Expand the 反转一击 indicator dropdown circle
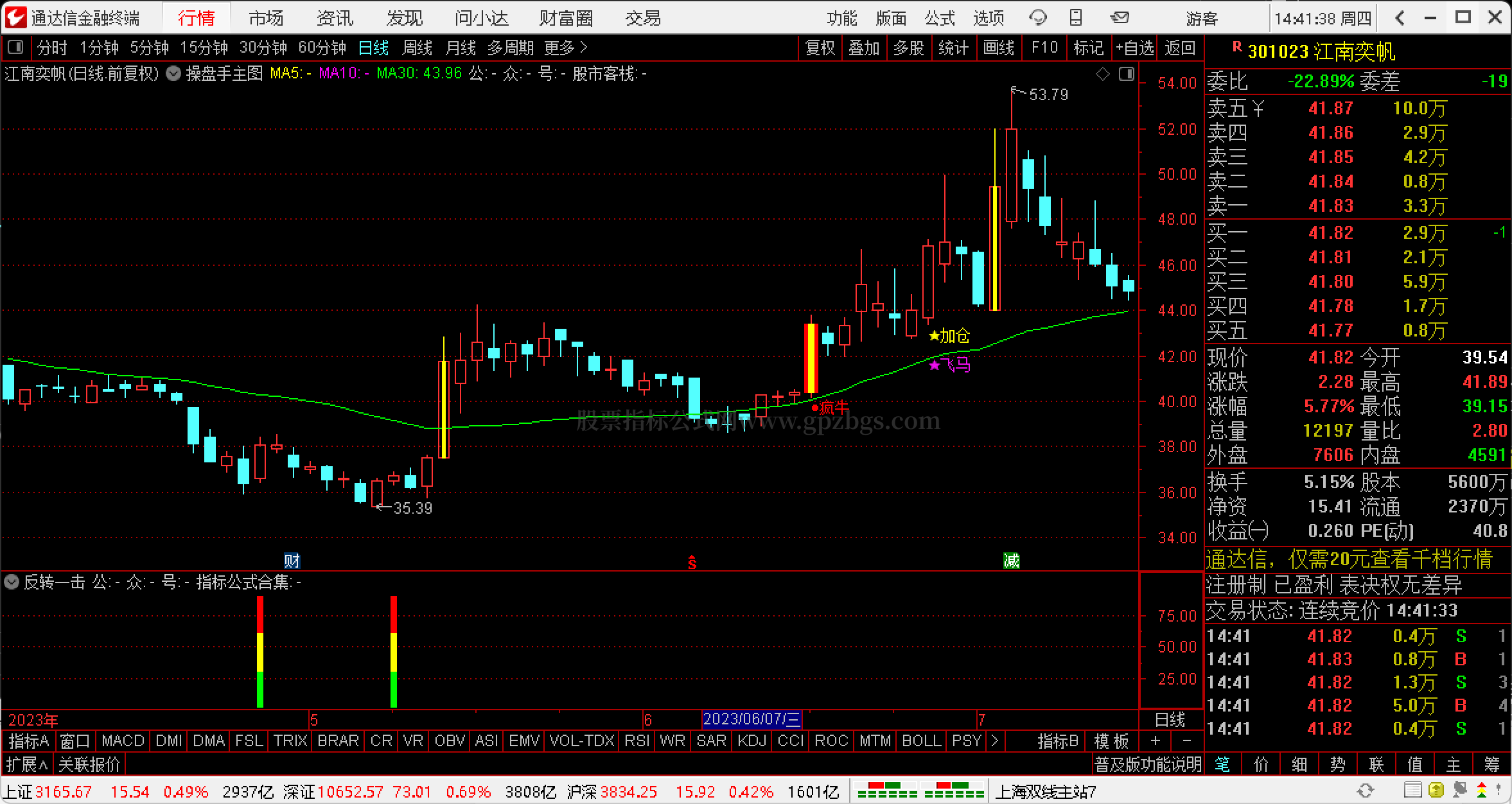 (x=11, y=582)
